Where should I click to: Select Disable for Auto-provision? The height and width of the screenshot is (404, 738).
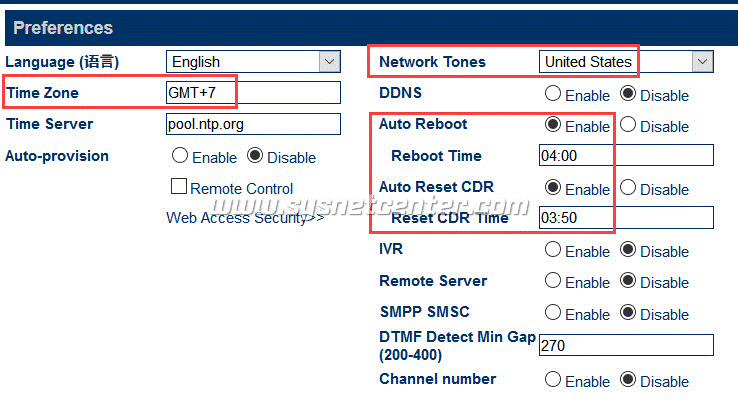(x=255, y=155)
